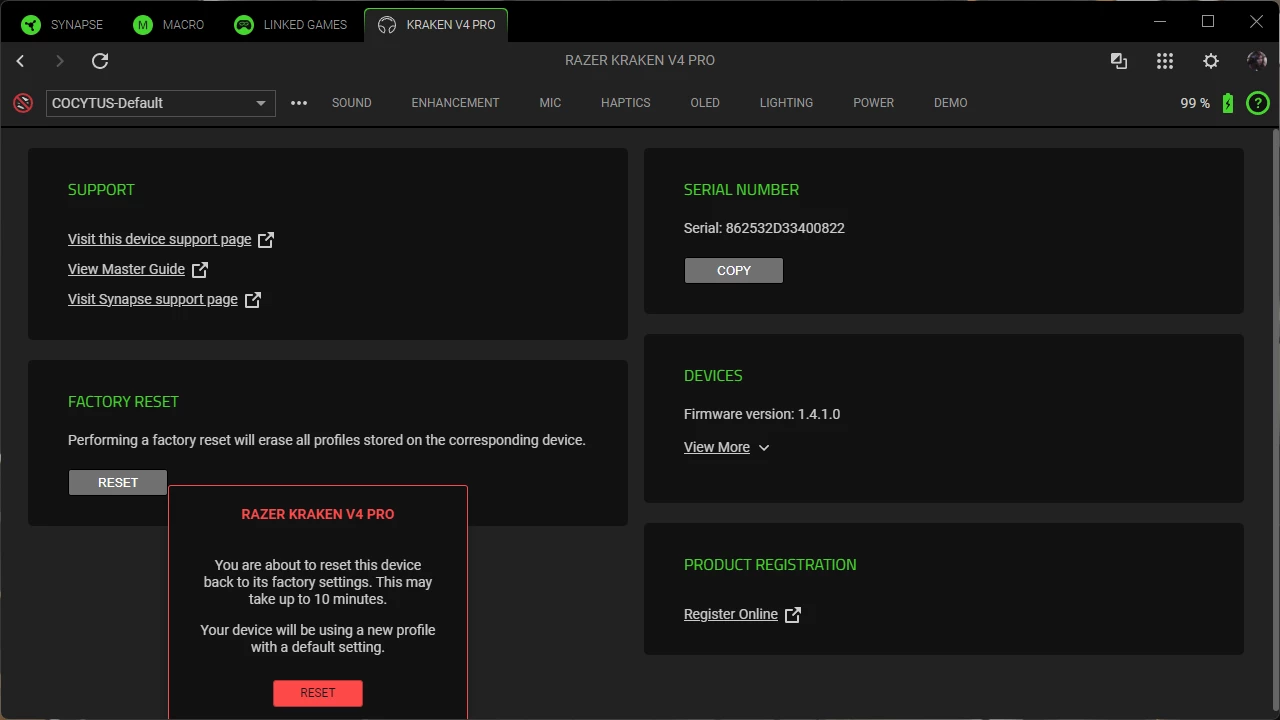Open the COCYTUS-Default profile dropdown
Screen dimensions: 1280x720
pos(161,103)
